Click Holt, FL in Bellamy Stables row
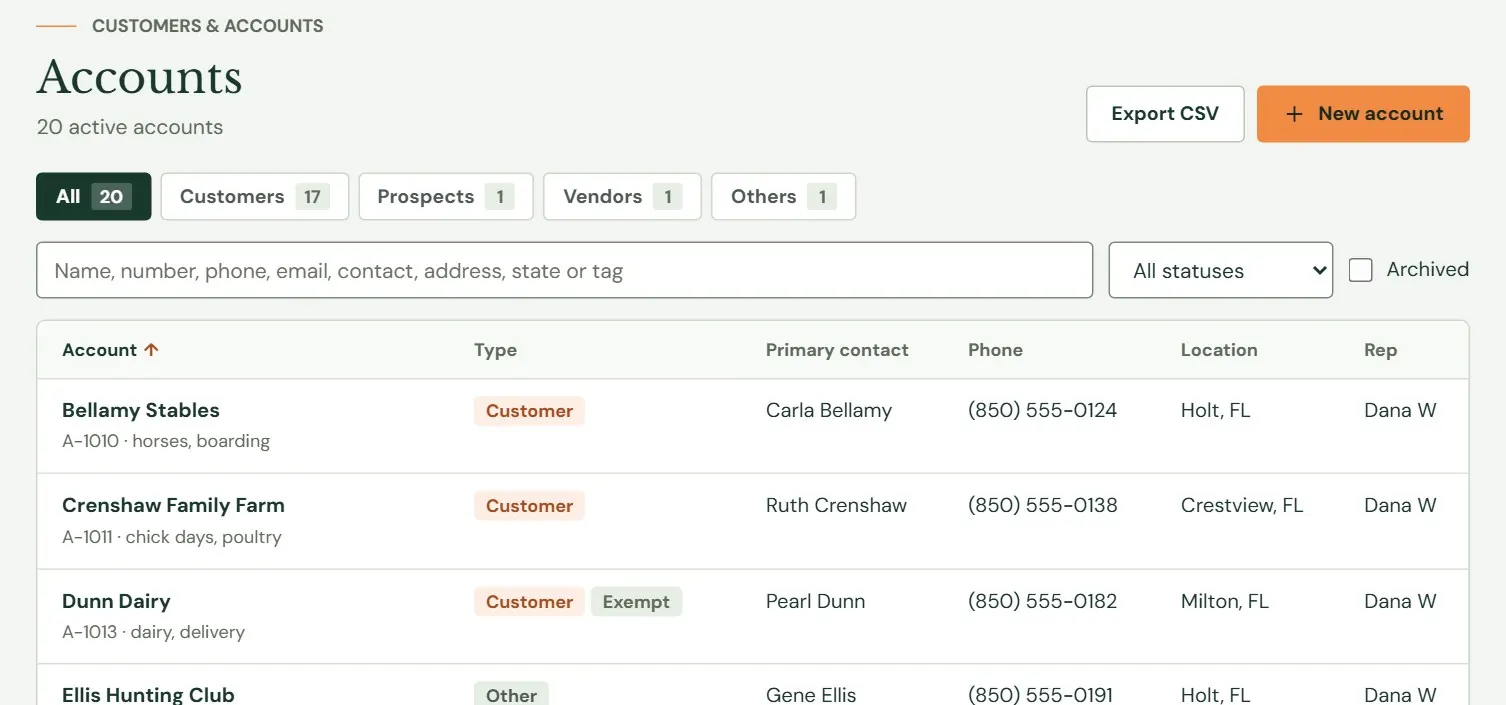Viewport: 1506px width, 705px height. click(1216, 410)
